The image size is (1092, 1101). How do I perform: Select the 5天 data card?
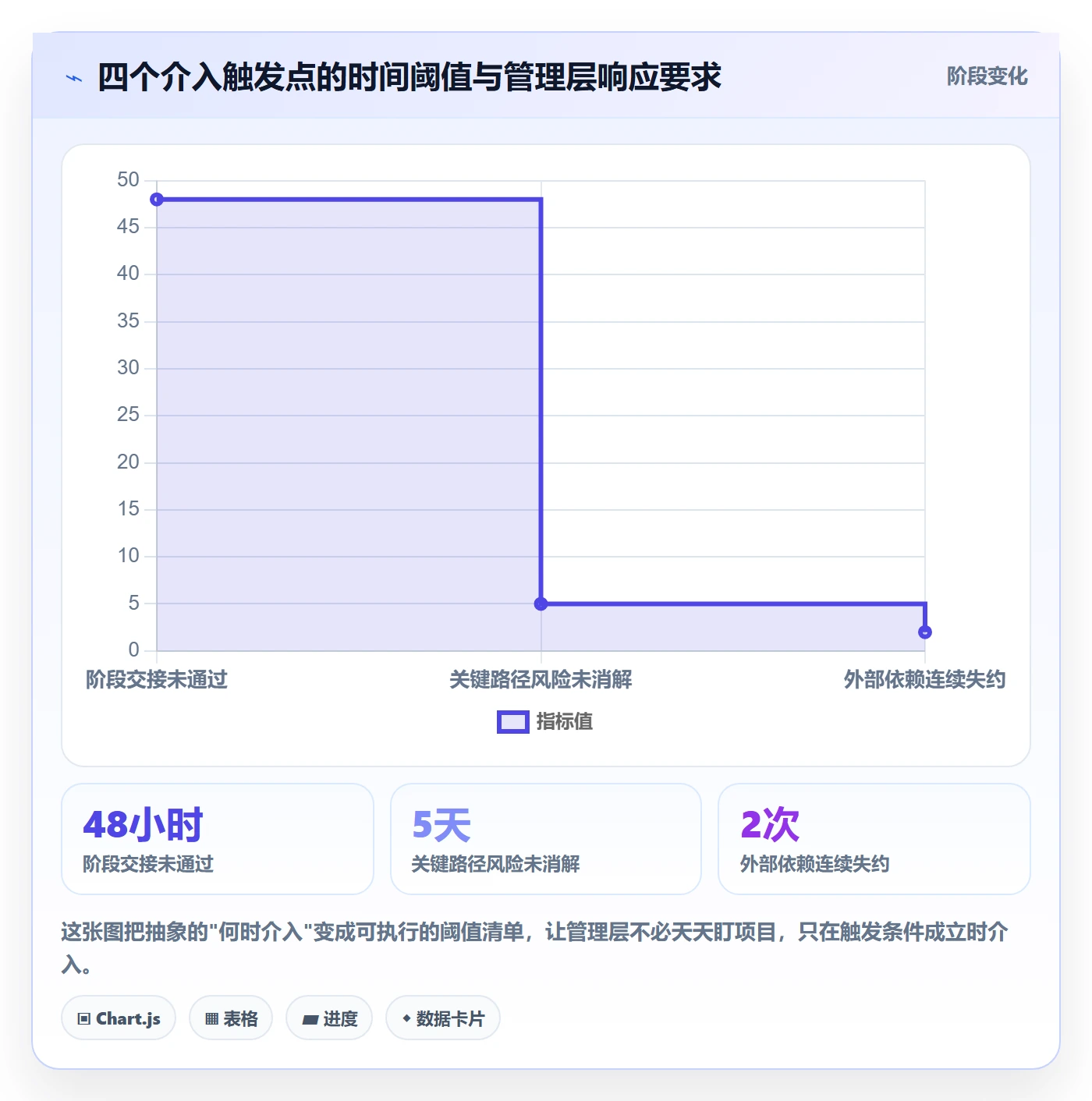[x=546, y=839]
